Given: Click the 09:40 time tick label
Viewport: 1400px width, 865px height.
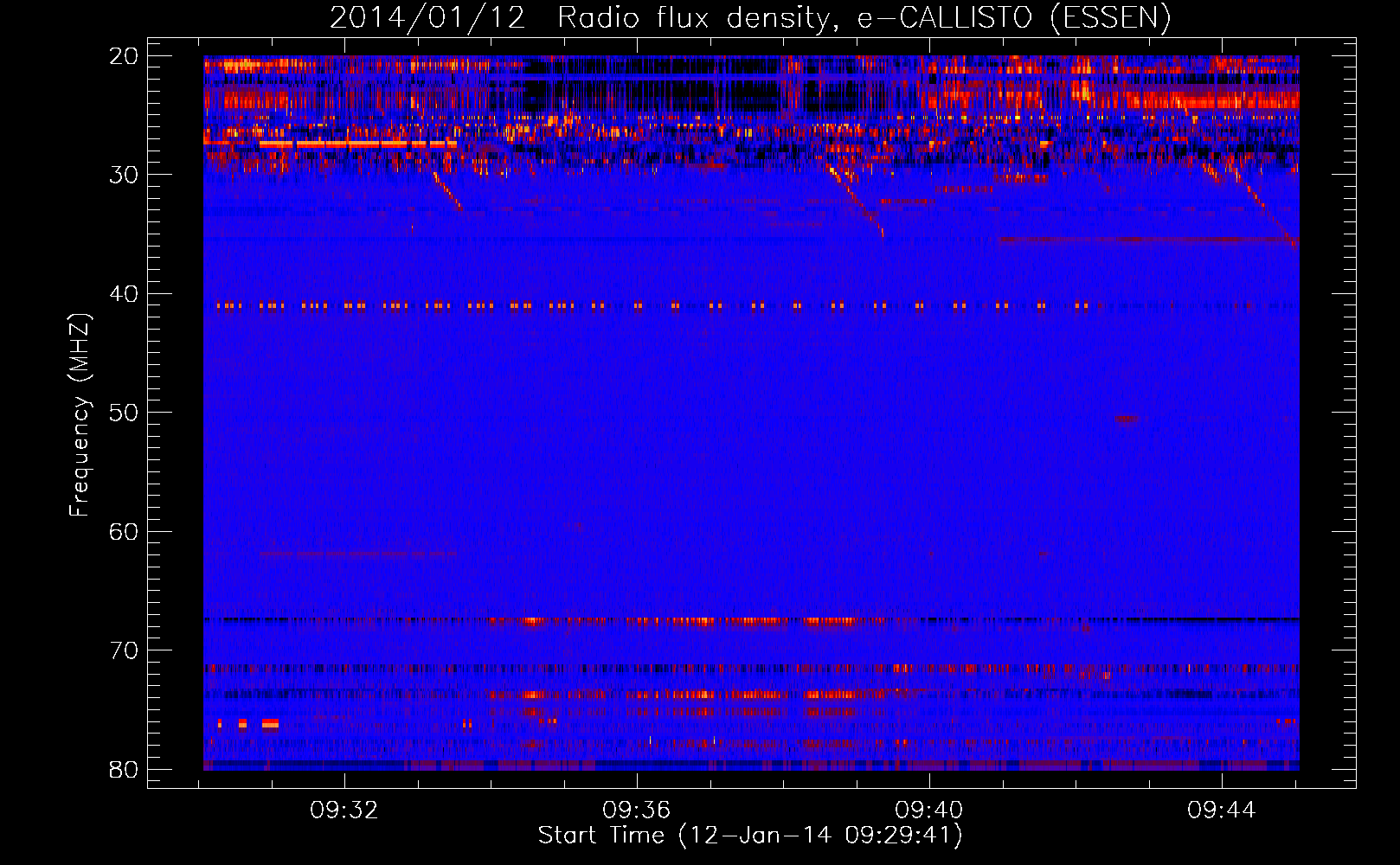Looking at the screenshot, I should pyautogui.click(x=928, y=811).
